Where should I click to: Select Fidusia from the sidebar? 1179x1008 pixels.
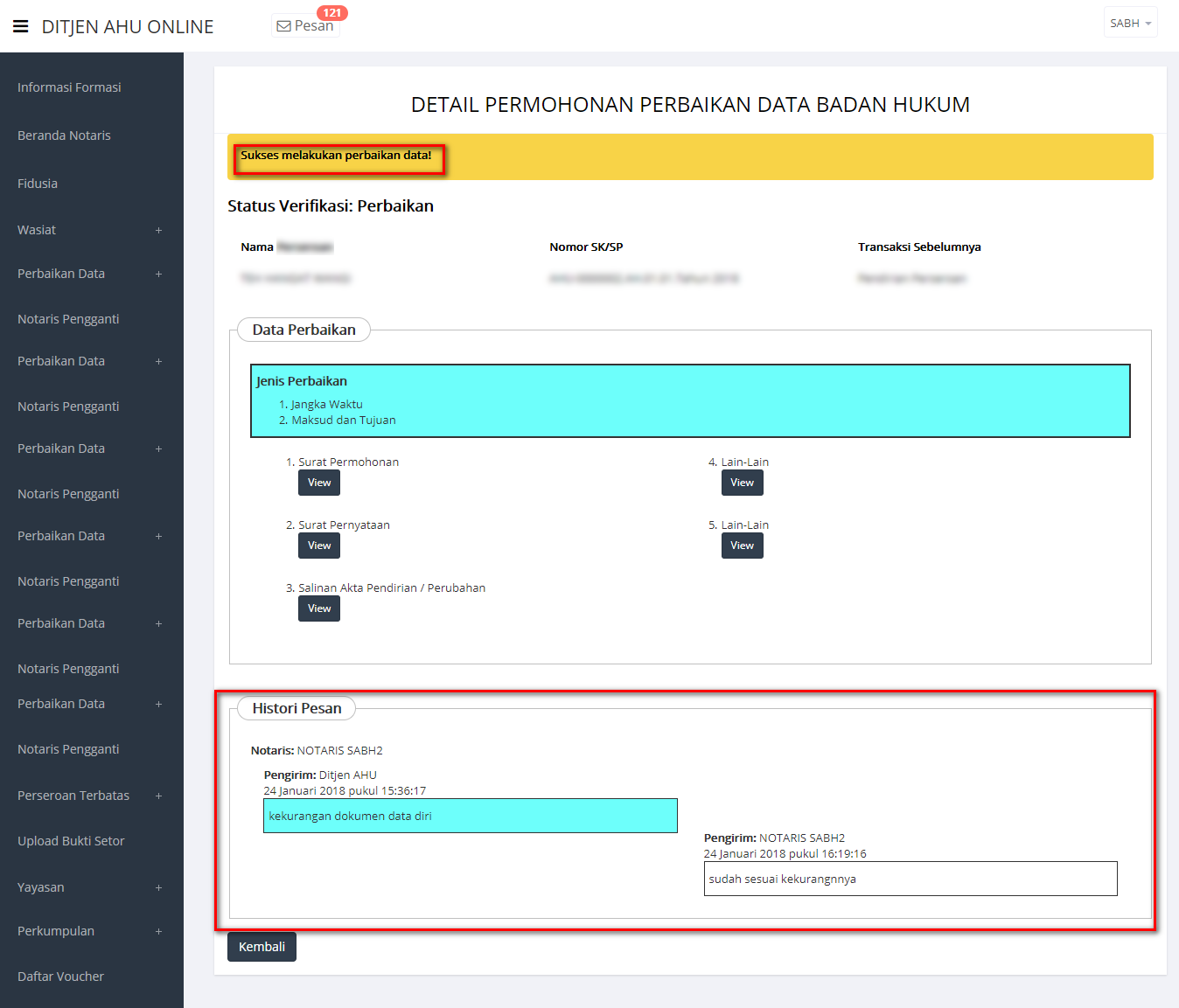[38, 184]
